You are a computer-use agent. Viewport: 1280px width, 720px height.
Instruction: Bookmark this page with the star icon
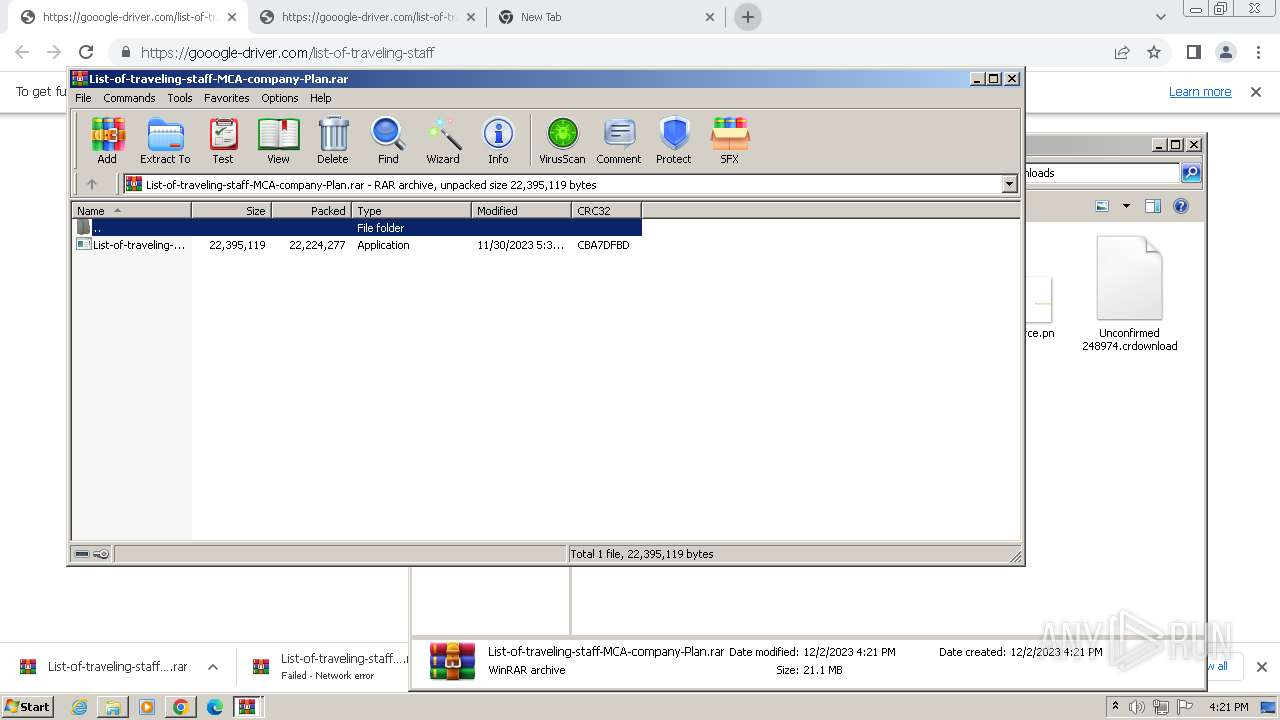(x=1154, y=52)
